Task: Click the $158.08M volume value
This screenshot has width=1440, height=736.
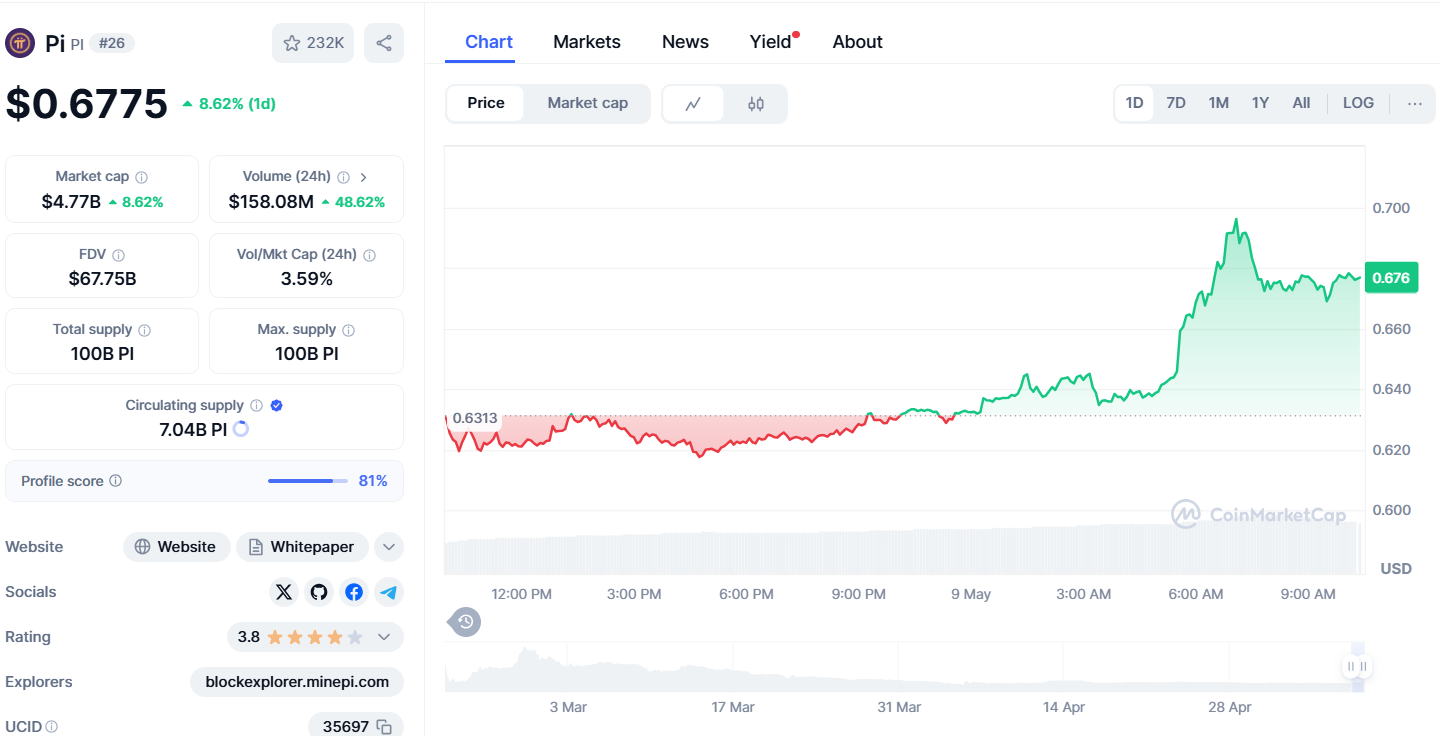Action: (x=271, y=202)
